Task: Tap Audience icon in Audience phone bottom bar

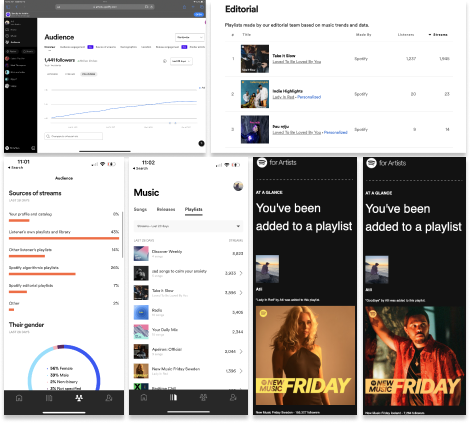Action: click(x=79, y=398)
